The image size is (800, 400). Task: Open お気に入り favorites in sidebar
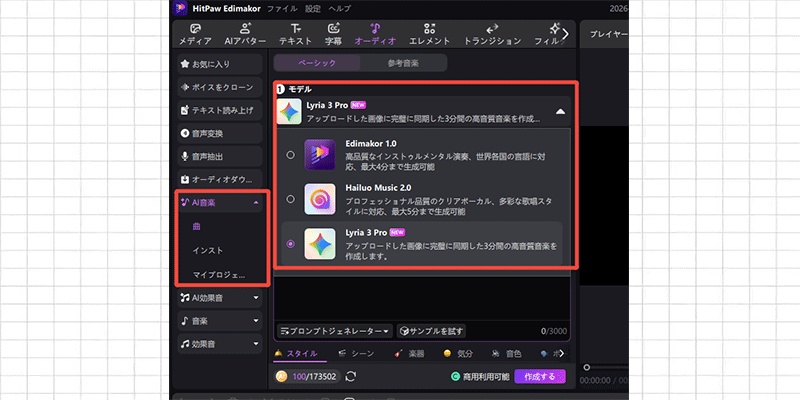(x=220, y=64)
